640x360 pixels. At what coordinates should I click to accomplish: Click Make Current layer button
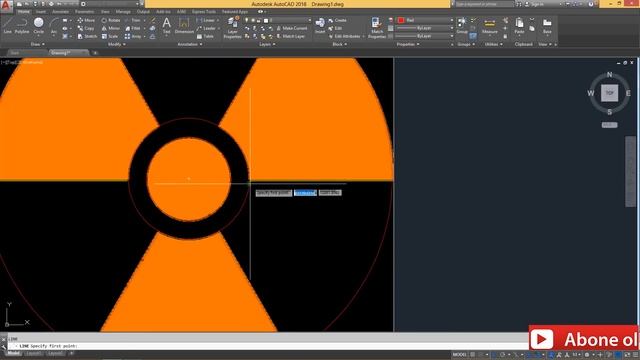pos(292,28)
